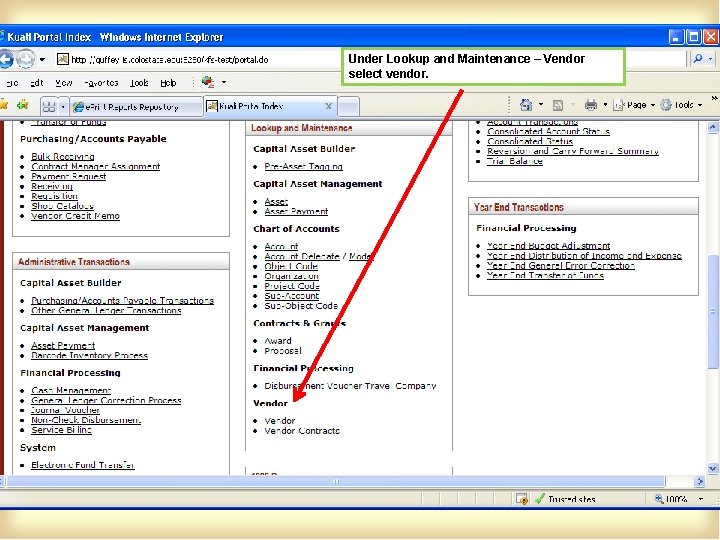The image size is (720, 540).
Task: Open the Payment Request link
Action: 68,176
